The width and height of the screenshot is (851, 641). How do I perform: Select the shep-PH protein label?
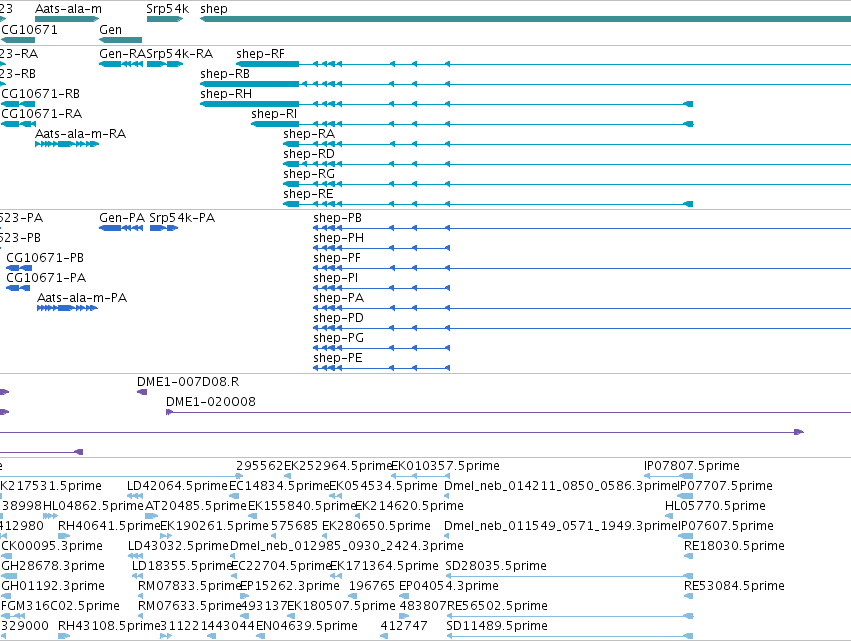pos(339,238)
